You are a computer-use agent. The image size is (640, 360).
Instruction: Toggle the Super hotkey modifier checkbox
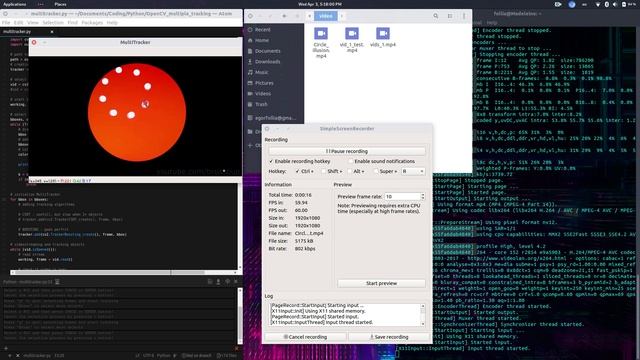tap(376, 171)
